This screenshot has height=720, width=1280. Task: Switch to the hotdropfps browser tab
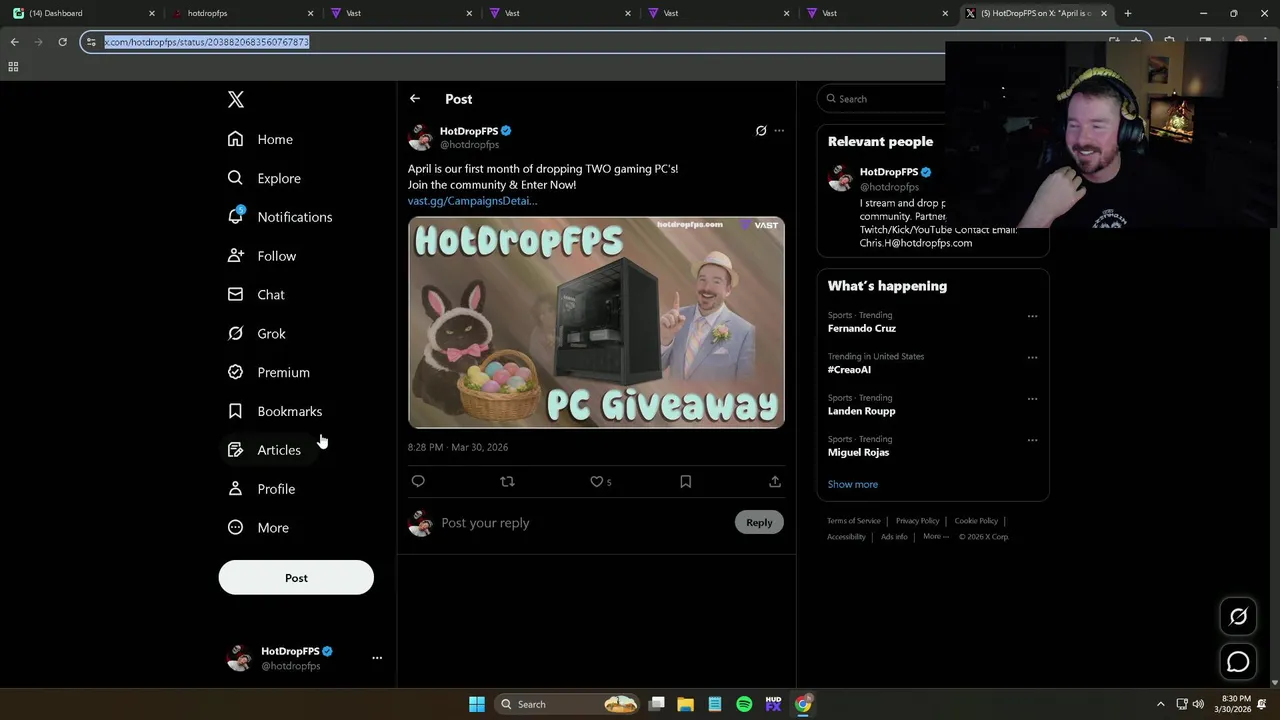click(243, 13)
